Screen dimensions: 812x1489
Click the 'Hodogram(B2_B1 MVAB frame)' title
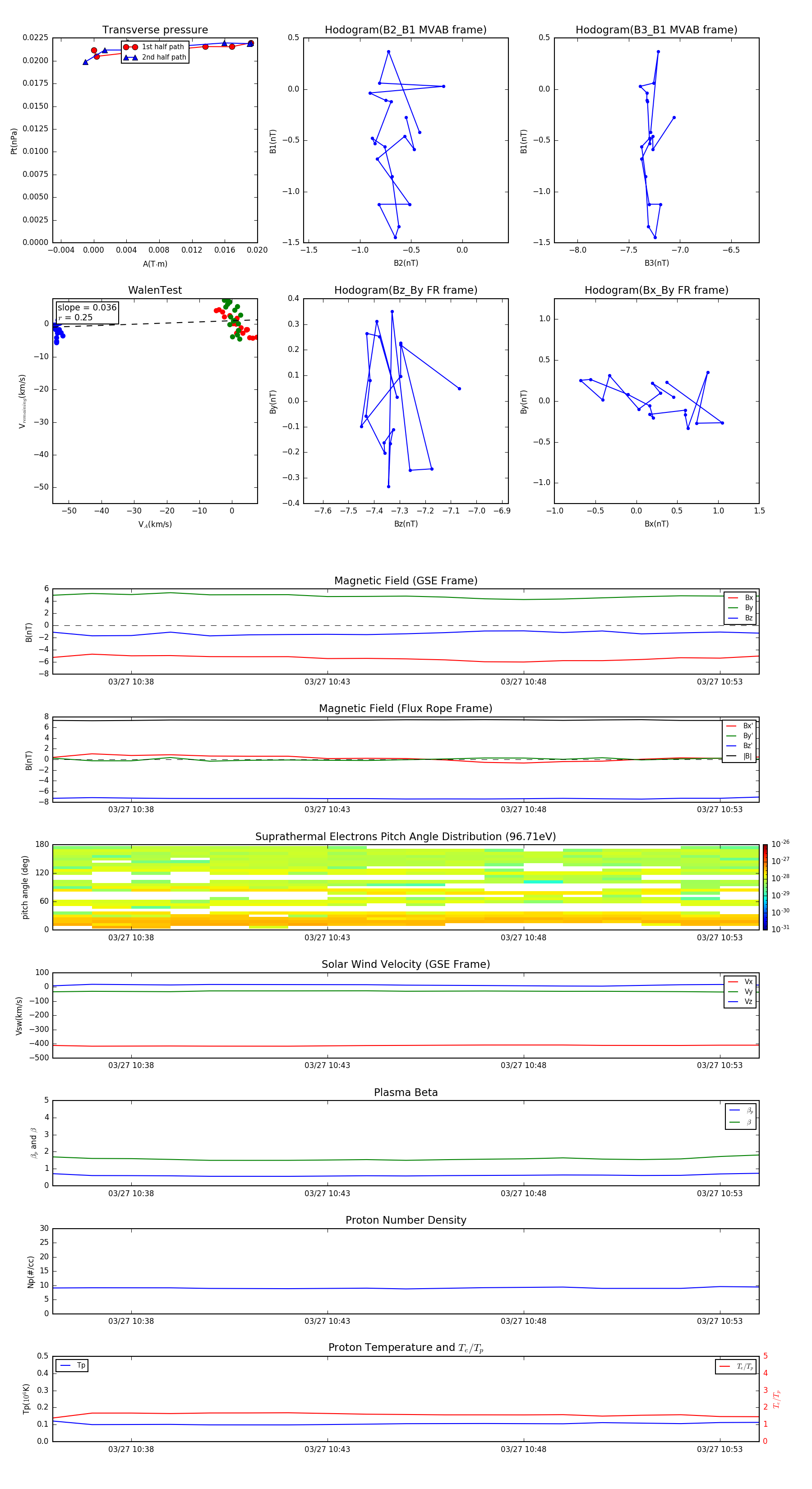point(406,30)
